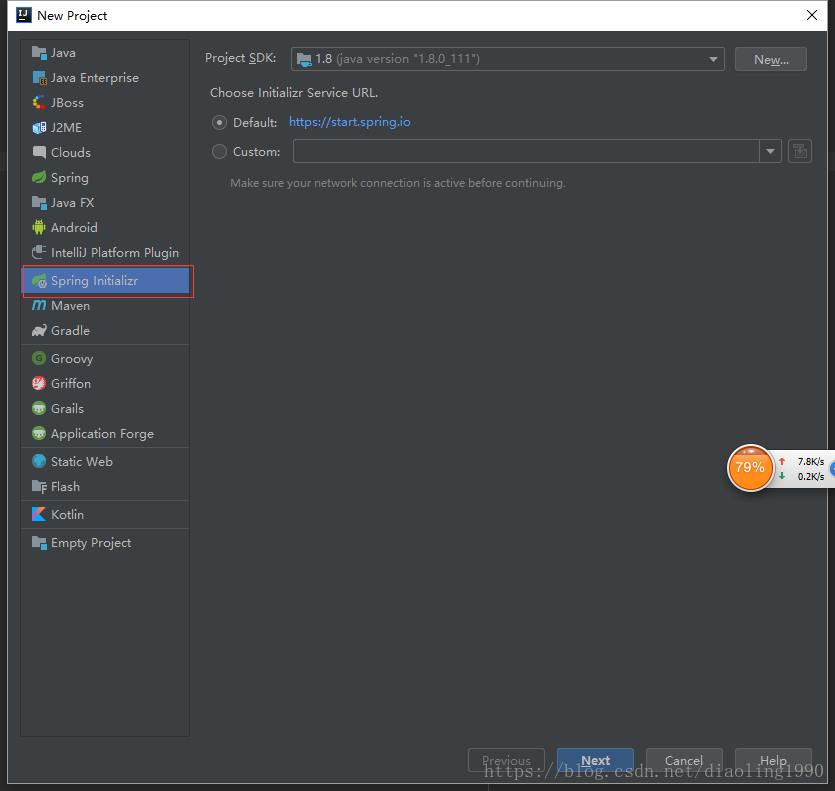The height and width of the screenshot is (791, 835).
Task: Click the Cancel button
Action: tap(684, 760)
